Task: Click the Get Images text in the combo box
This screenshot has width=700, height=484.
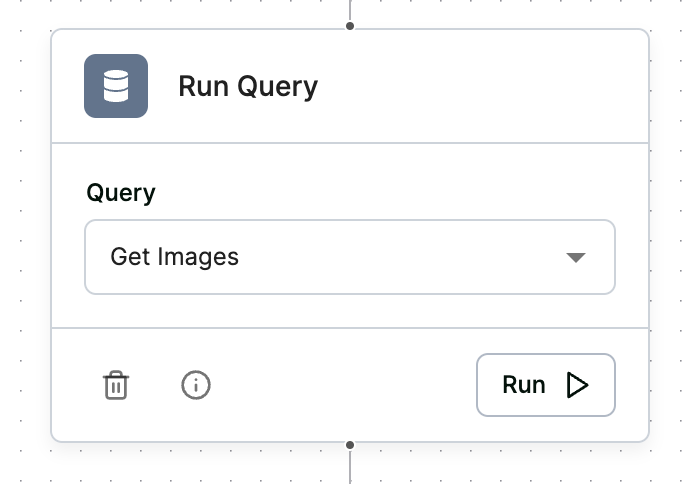Action: pyautogui.click(x=174, y=257)
